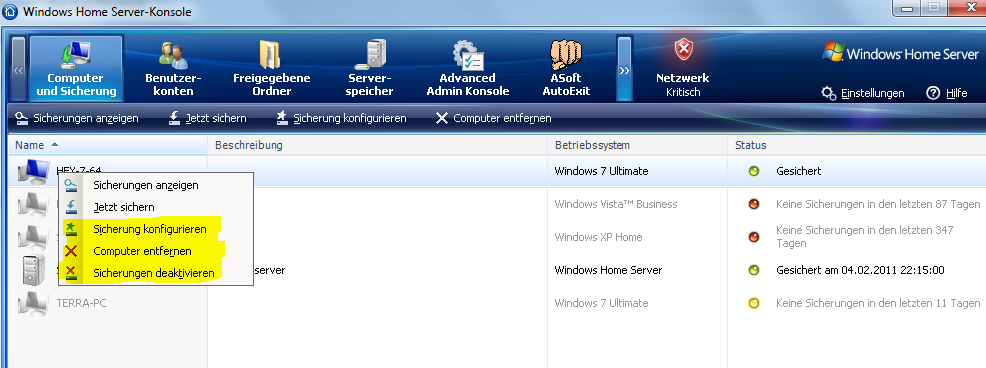
Task: Select the Windows XP Home cell
Action: pos(598,237)
